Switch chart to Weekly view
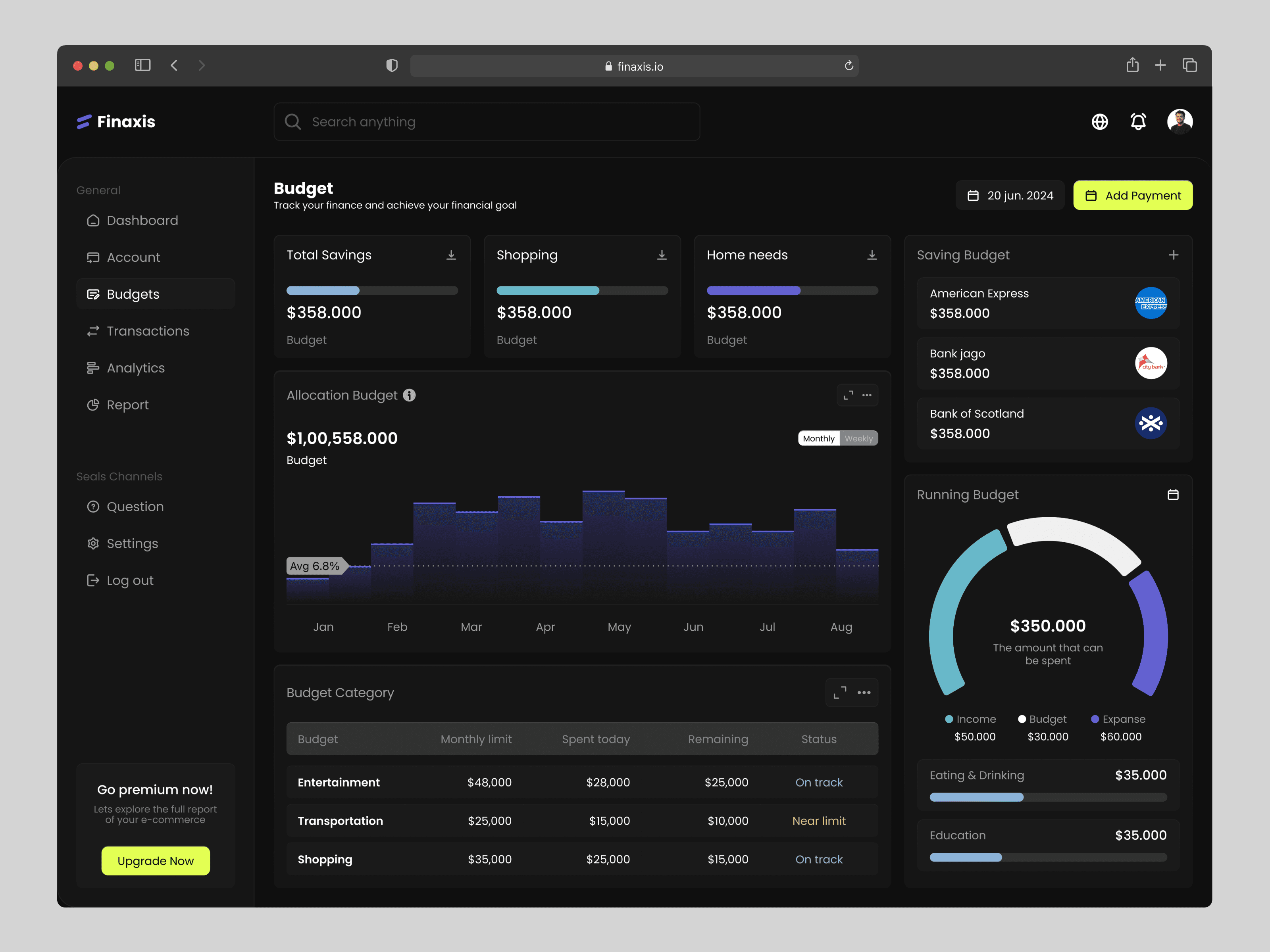 pyautogui.click(x=858, y=438)
